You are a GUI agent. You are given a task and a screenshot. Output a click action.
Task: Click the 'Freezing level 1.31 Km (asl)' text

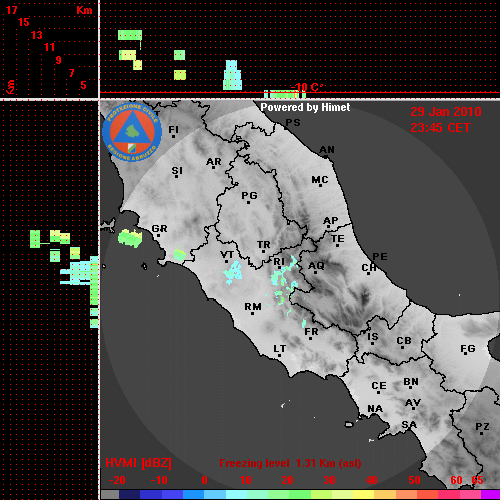tap(290, 463)
